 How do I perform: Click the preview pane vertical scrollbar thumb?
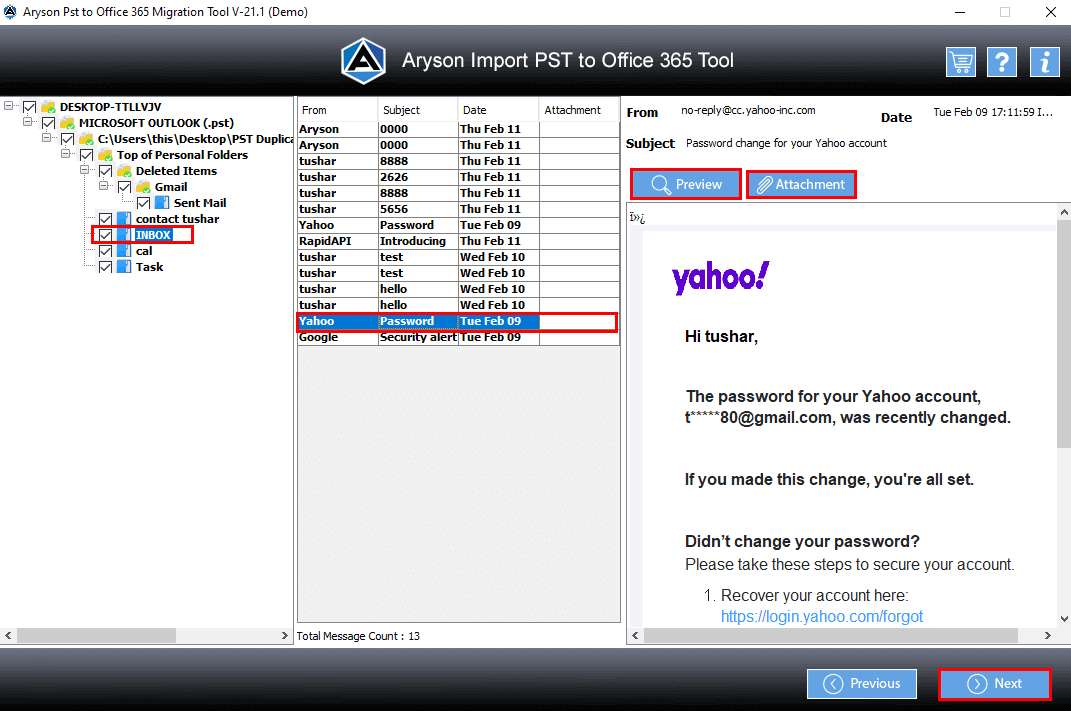[x=1063, y=335]
